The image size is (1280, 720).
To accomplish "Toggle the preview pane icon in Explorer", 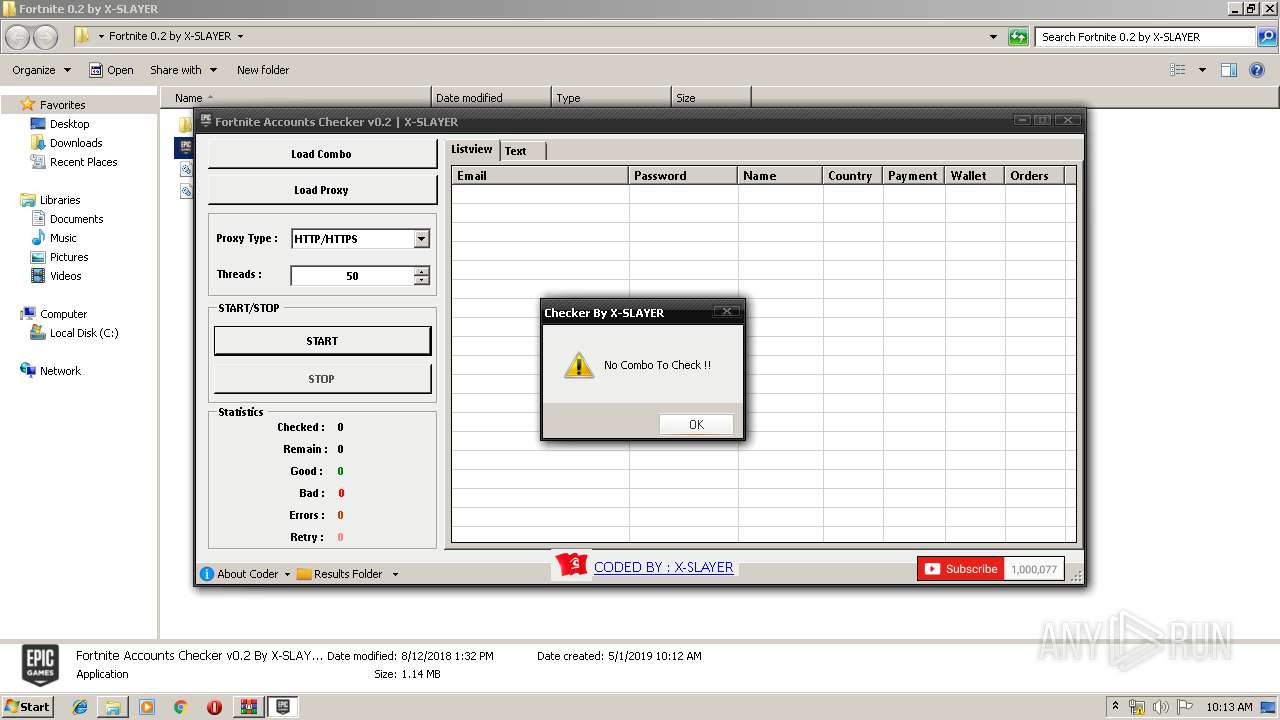I will pyautogui.click(x=1229, y=70).
